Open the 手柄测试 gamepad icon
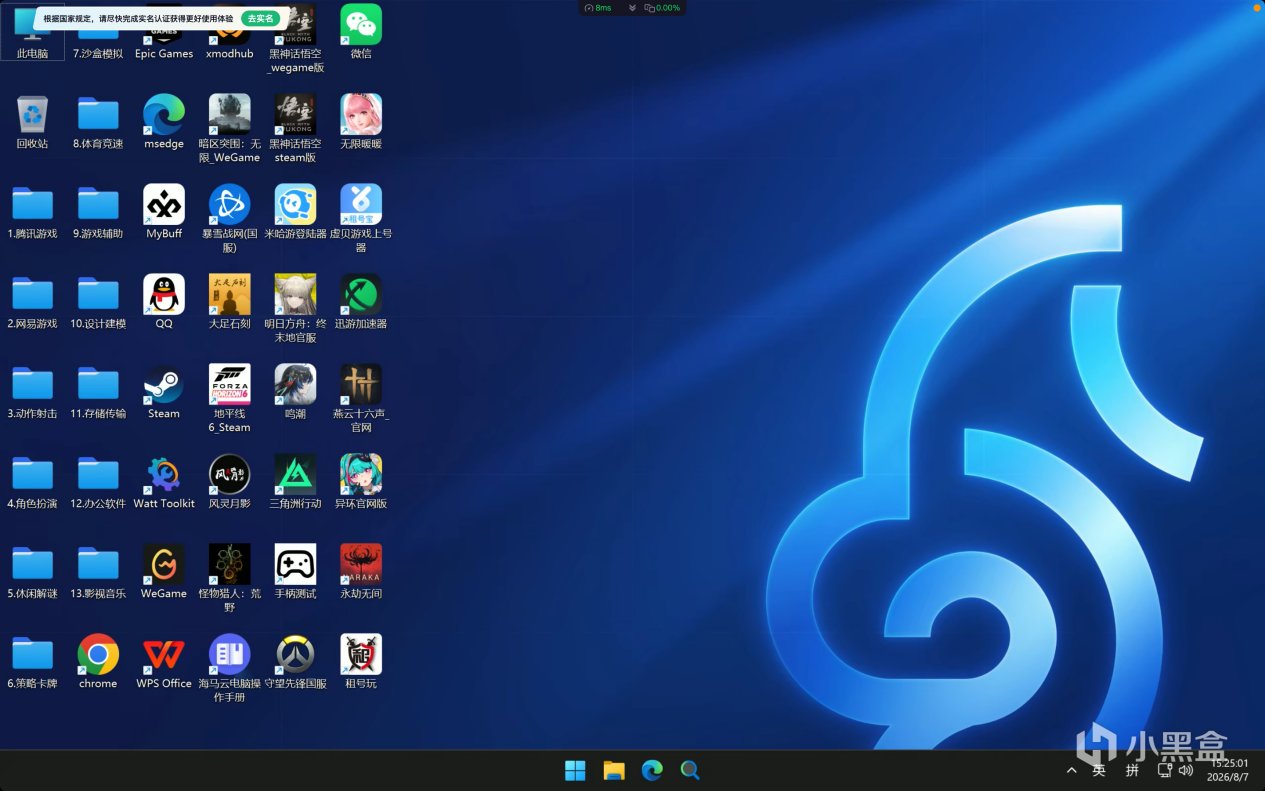 [295, 565]
